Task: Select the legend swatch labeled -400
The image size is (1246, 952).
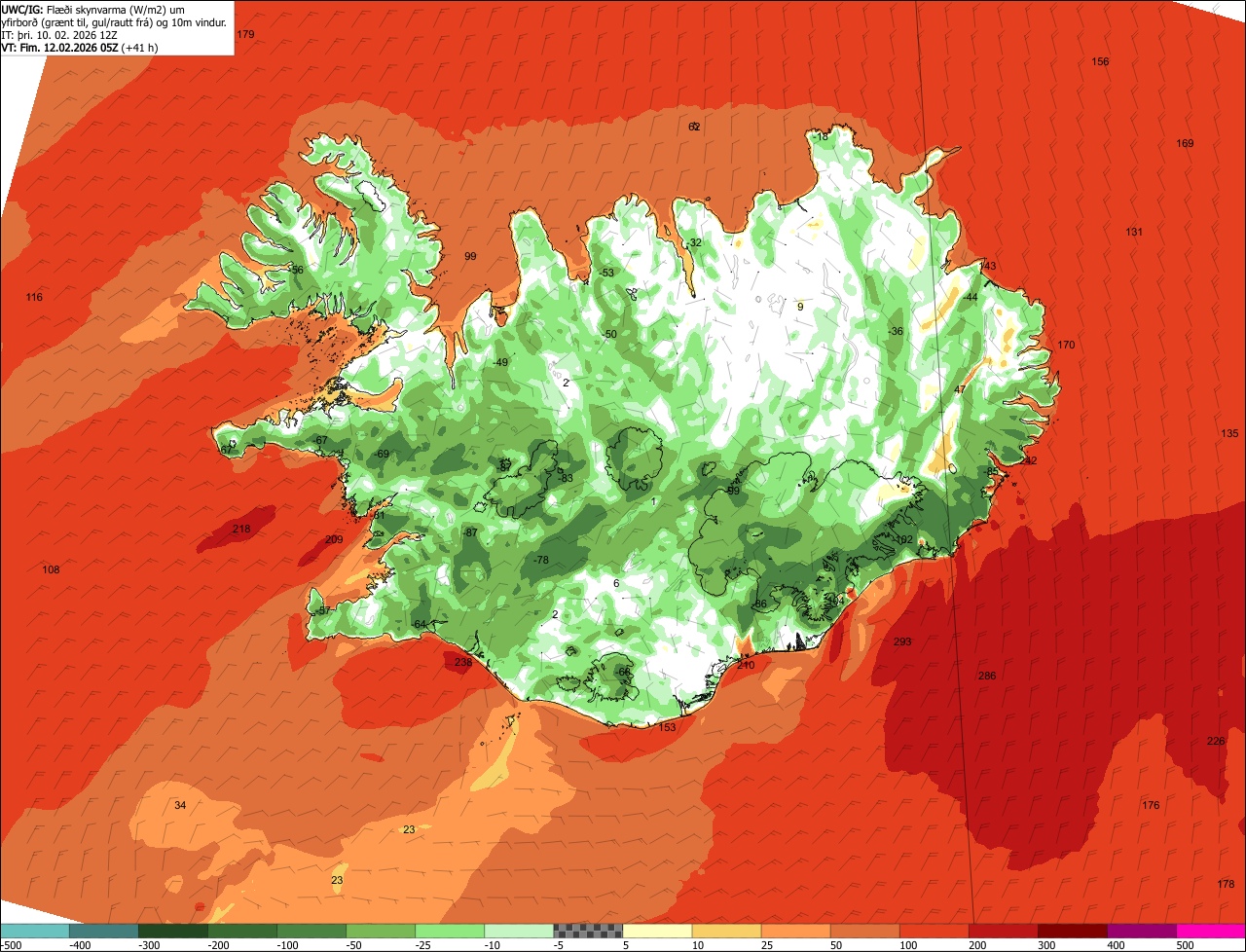Action: coord(104,931)
